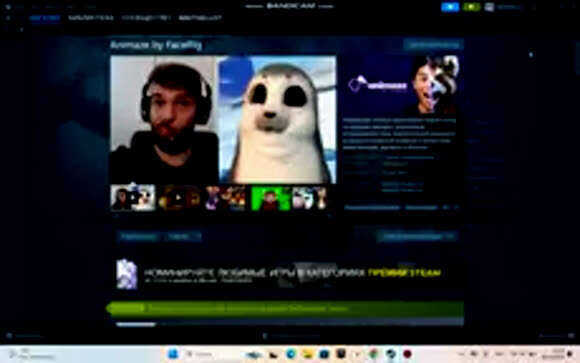The width and height of the screenshot is (580, 363).
Task: Open the Library tab next to Store
Action: point(91,18)
